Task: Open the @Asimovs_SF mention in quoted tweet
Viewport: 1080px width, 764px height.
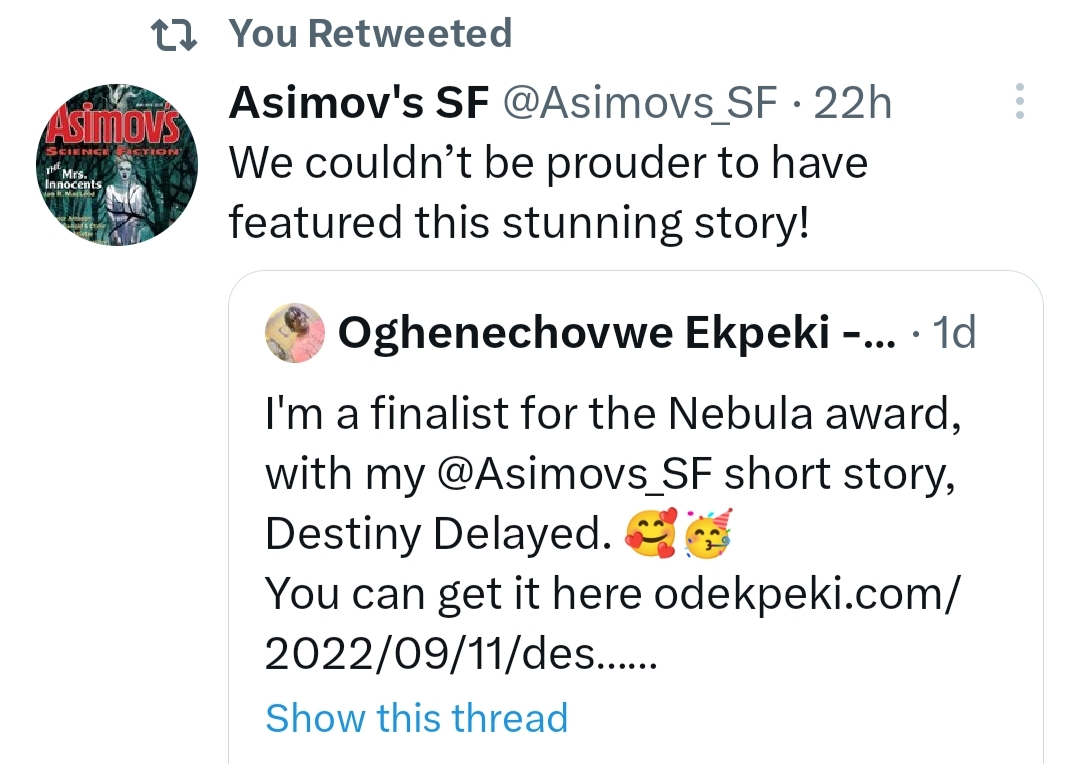Action: coord(575,474)
